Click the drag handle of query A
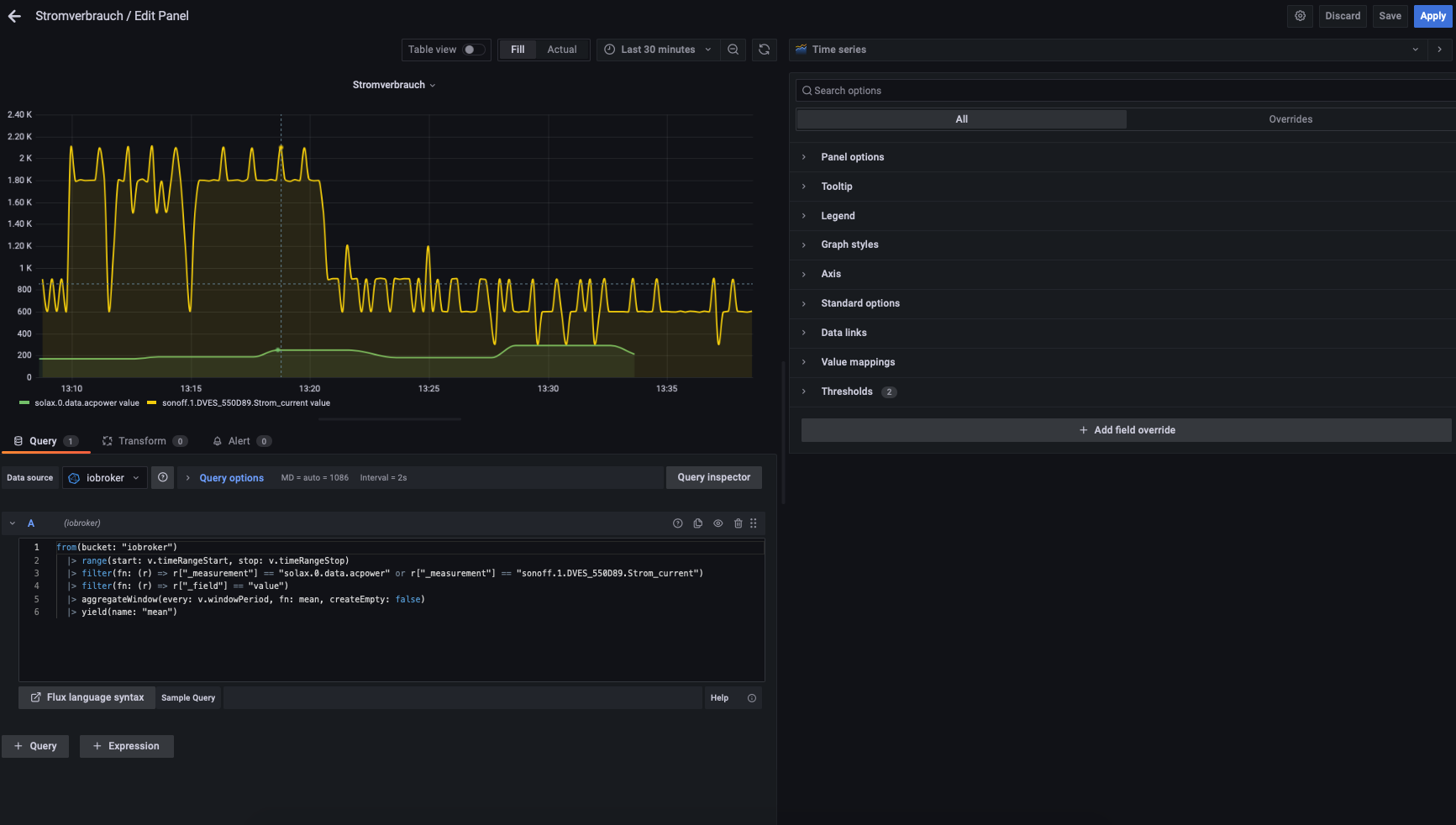The width and height of the screenshot is (1456, 825). click(754, 523)
